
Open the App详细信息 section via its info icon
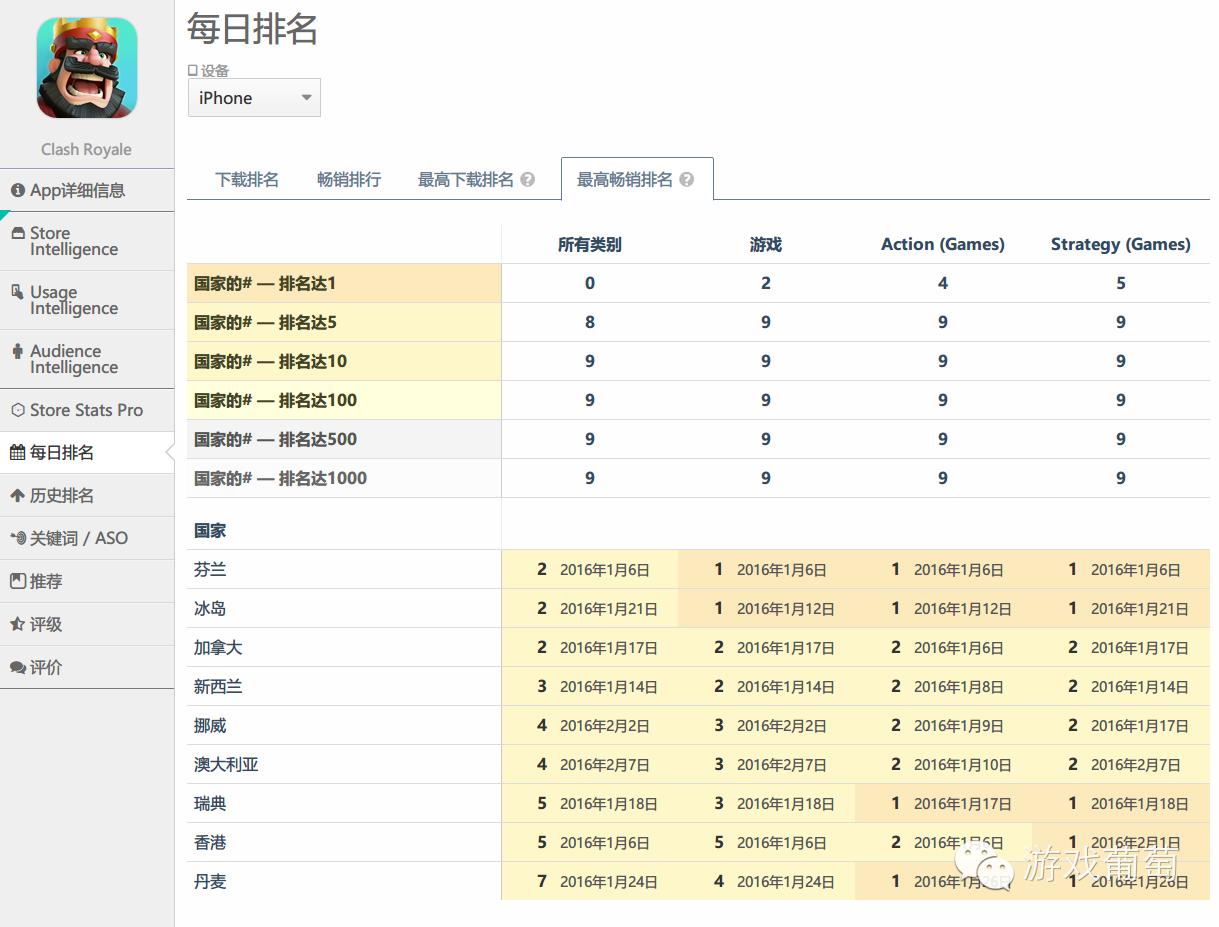19,190
